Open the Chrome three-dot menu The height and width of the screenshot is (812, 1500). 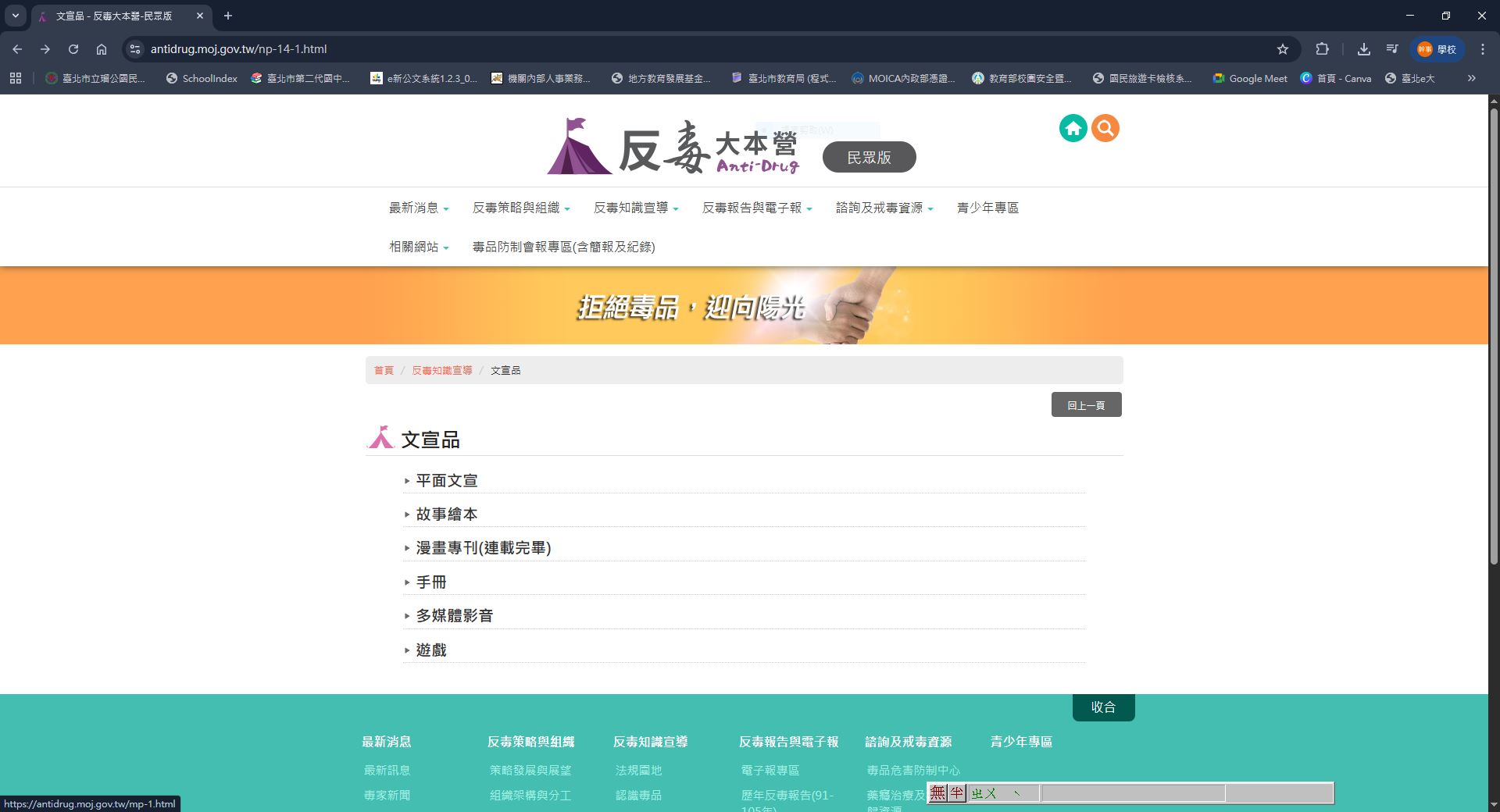[x=1483, y=49]
